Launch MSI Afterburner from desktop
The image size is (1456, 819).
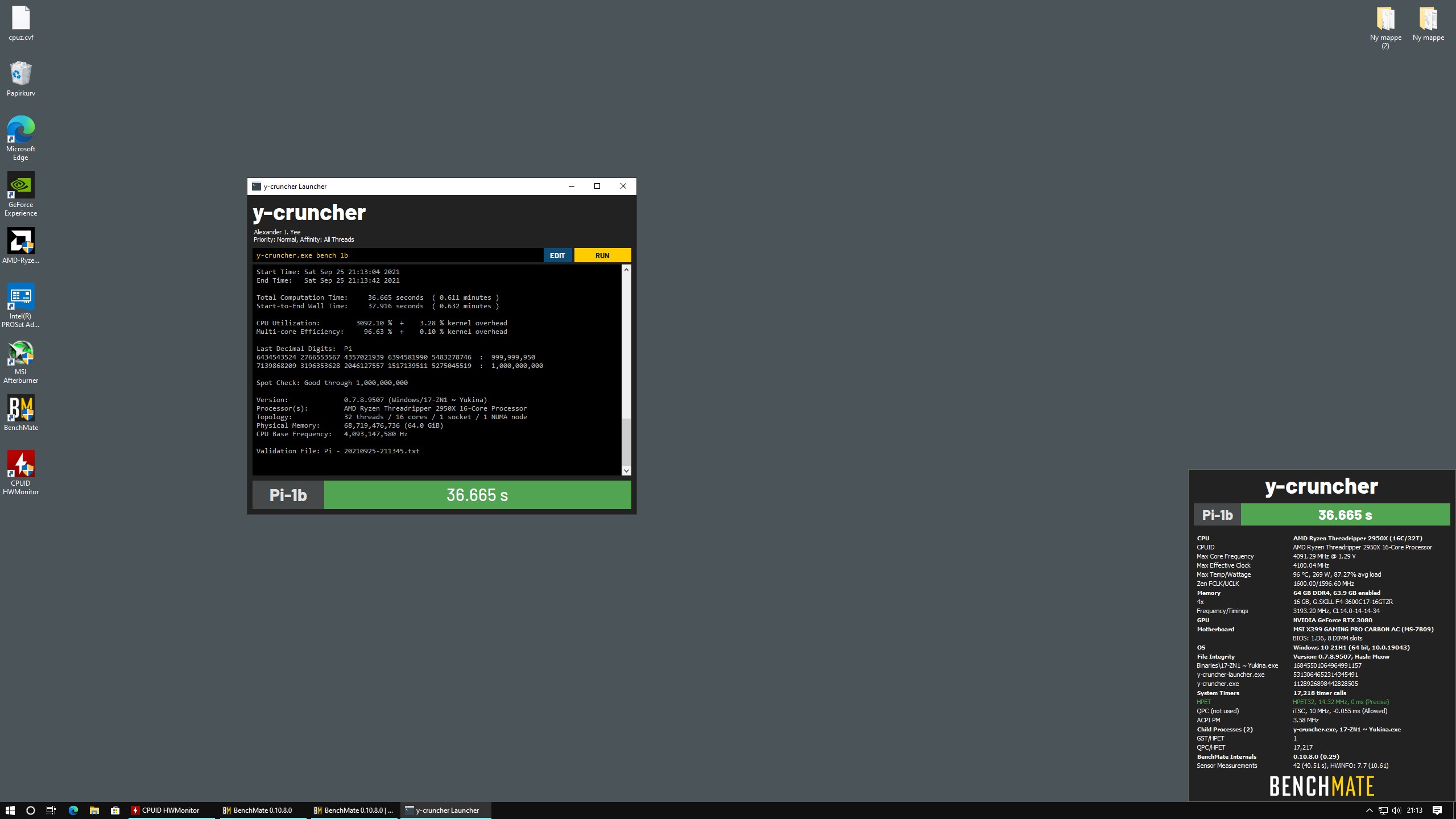(x=21, y=361)
